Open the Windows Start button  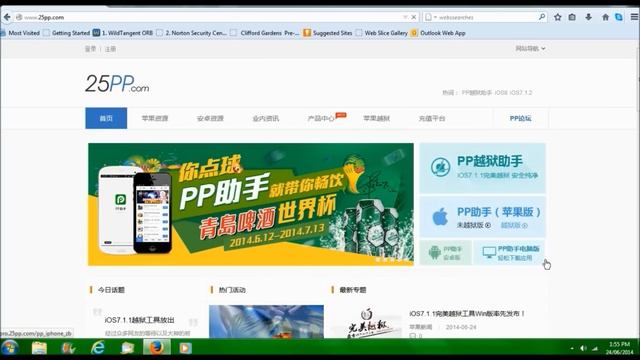pos(10,348)
